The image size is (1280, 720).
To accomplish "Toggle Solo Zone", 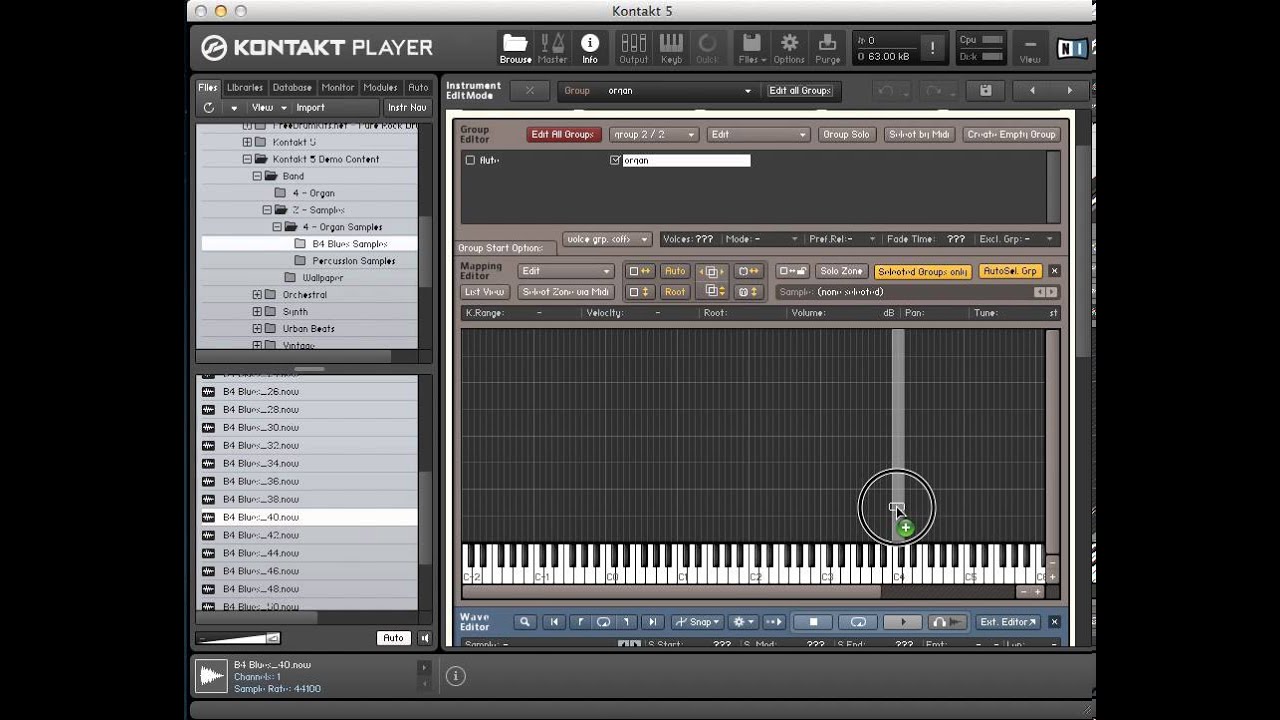I will point(841,271).
